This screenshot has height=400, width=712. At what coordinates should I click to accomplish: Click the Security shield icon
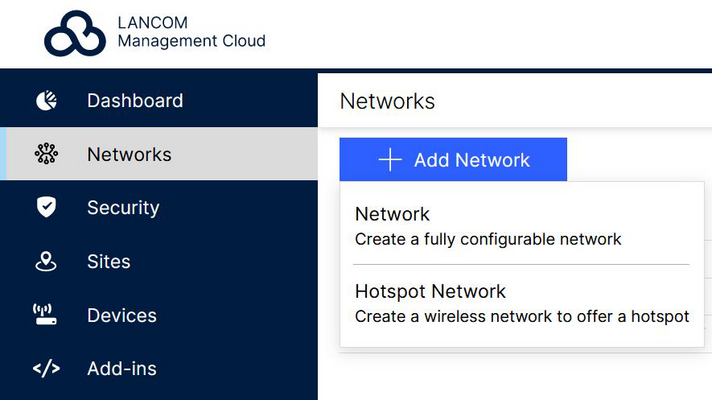tap(46, 208)
